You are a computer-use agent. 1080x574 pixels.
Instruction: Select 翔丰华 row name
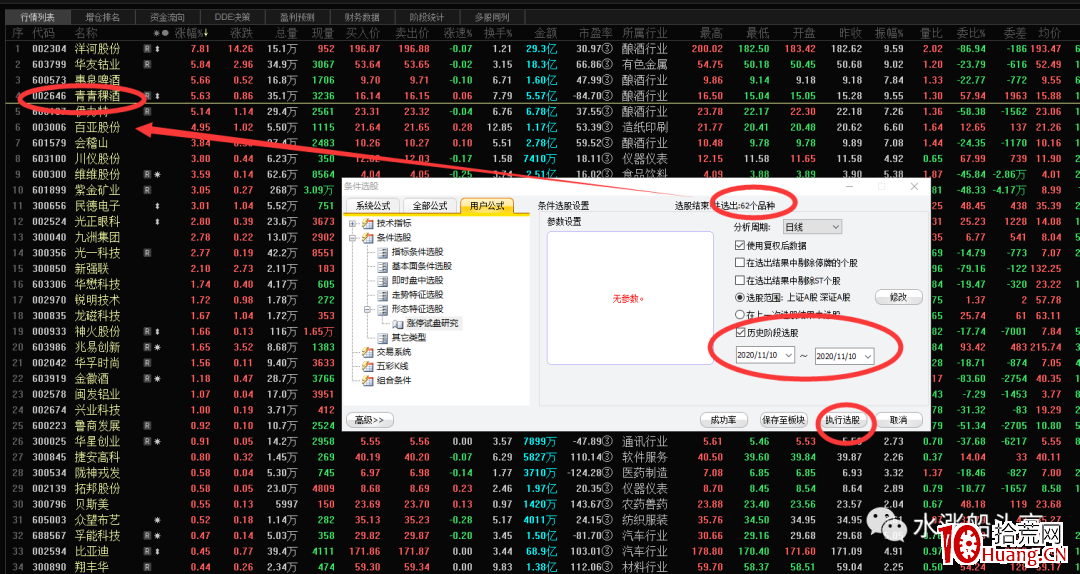[x=92, y=567]
